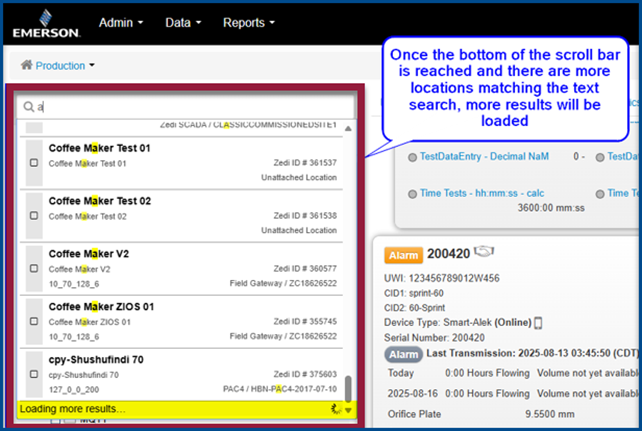Click the home icon beside Production
The width and height of the screenshot is (642, 431).
click(27, 65)
